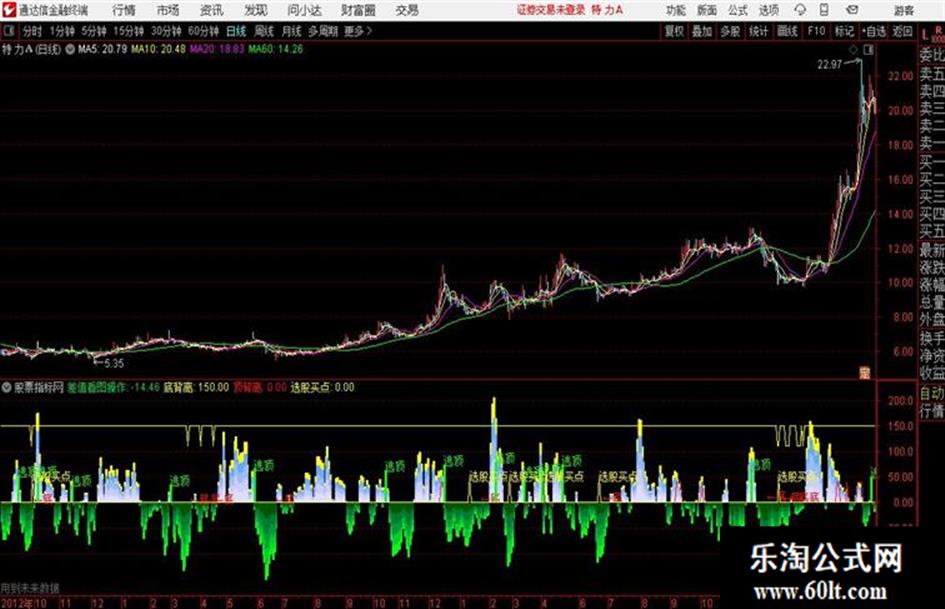This screenshot has width=945, height=609.
Task: Click the diamond icon at chart top-right
Action: tap(853, 50)
